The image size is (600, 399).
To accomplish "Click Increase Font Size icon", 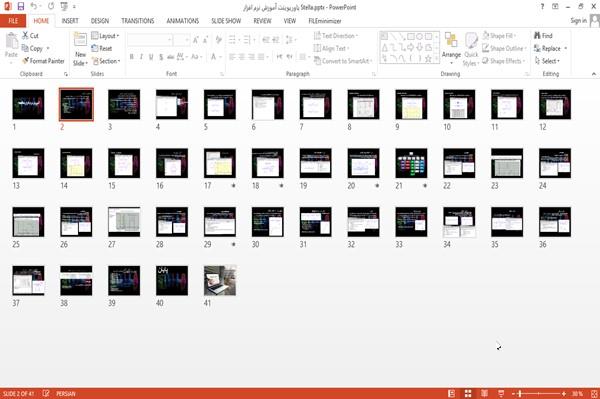I will (x=196, y=40).
